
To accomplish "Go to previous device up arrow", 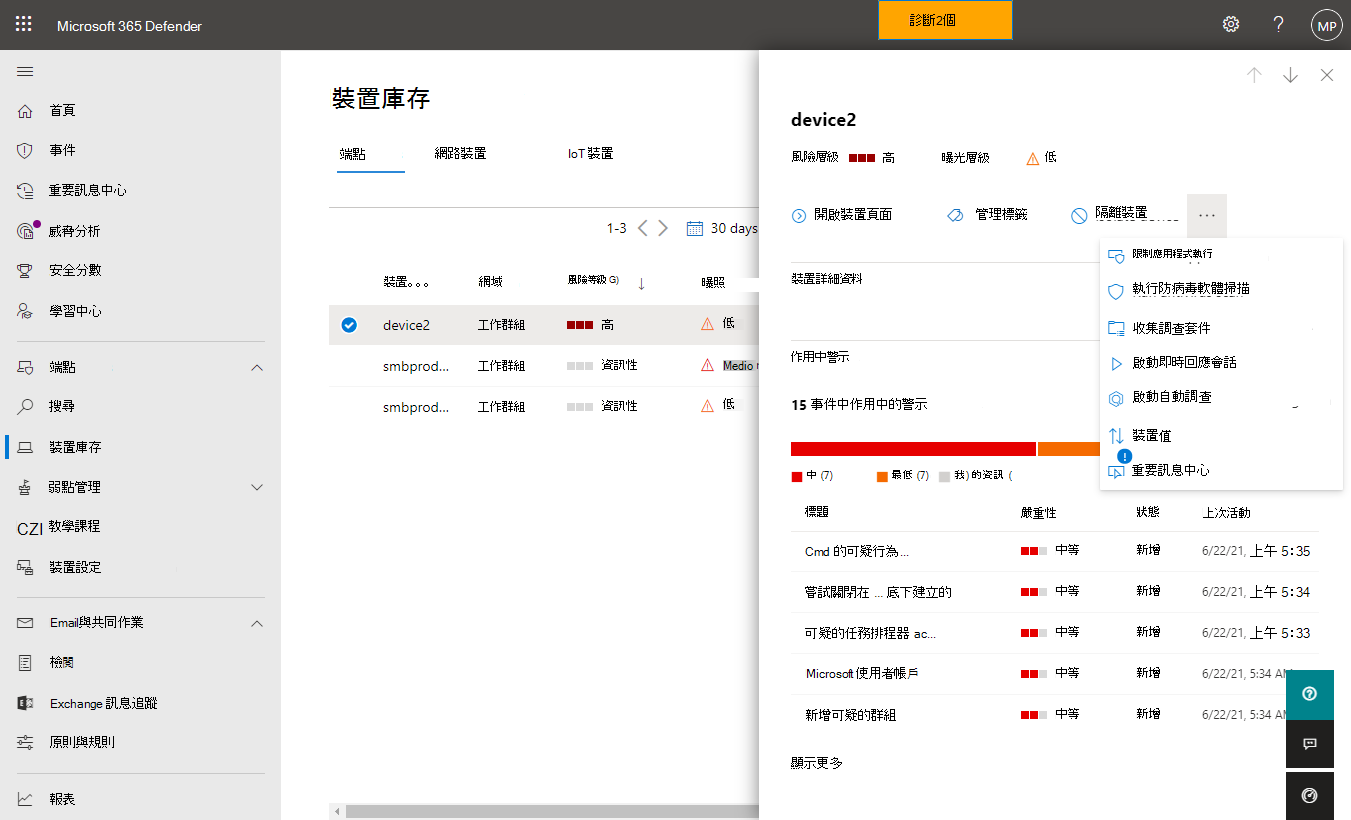I will (1254, 75).
